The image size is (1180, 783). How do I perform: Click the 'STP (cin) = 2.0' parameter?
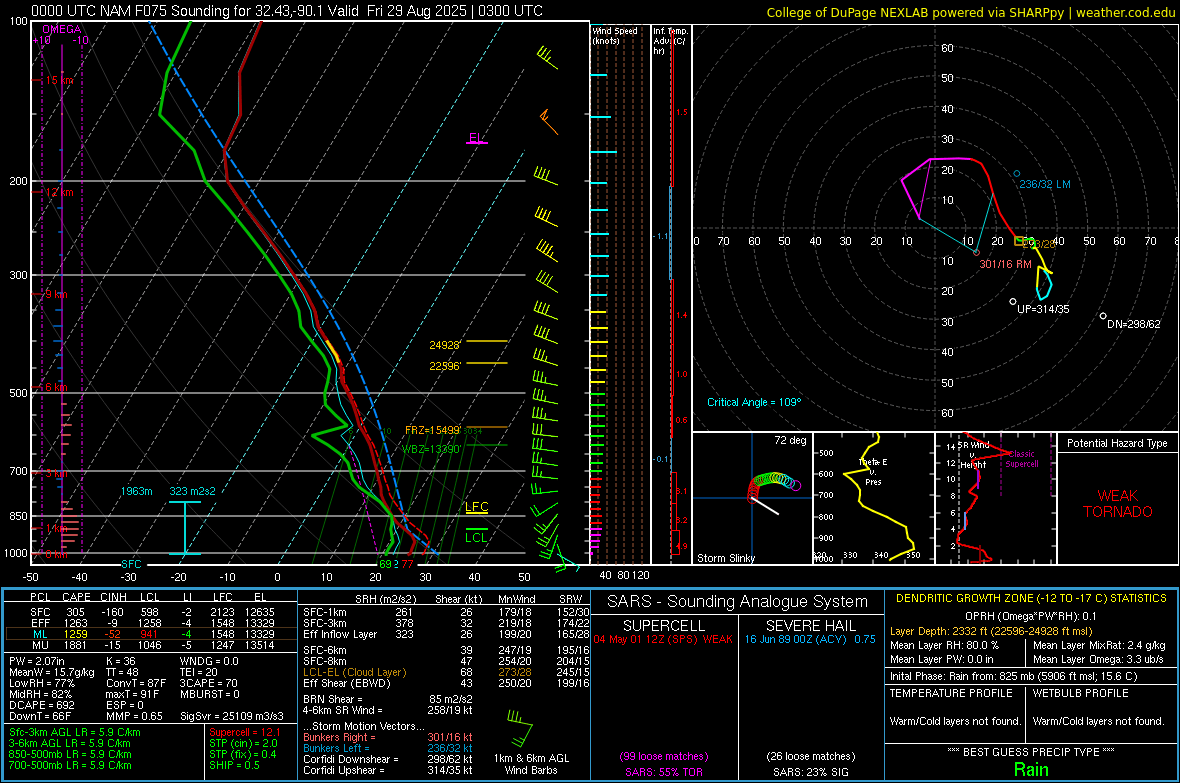coord(243,744)
